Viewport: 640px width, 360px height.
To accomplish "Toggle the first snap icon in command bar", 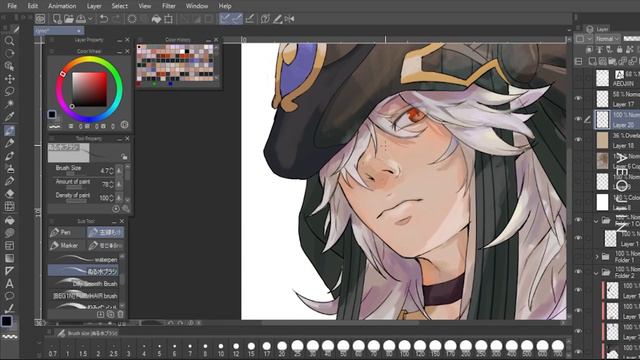I will 225,19.
